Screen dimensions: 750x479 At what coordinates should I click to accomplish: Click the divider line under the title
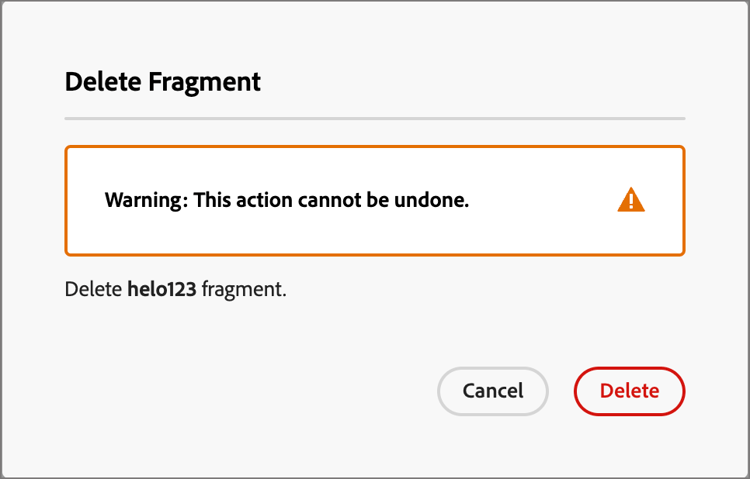(x=374, y=118)
